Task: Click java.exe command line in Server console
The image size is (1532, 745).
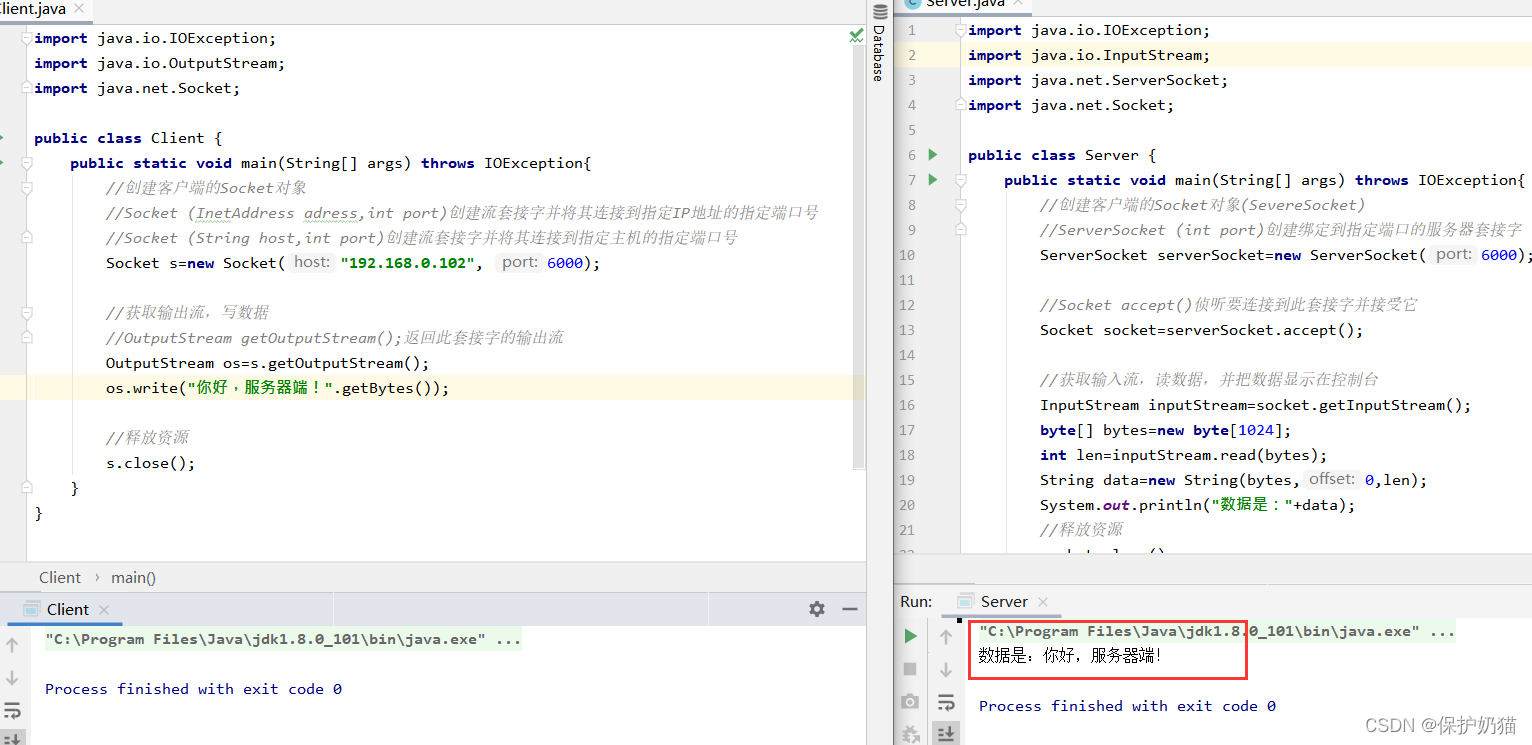Action: click(x=1217, y=631)
